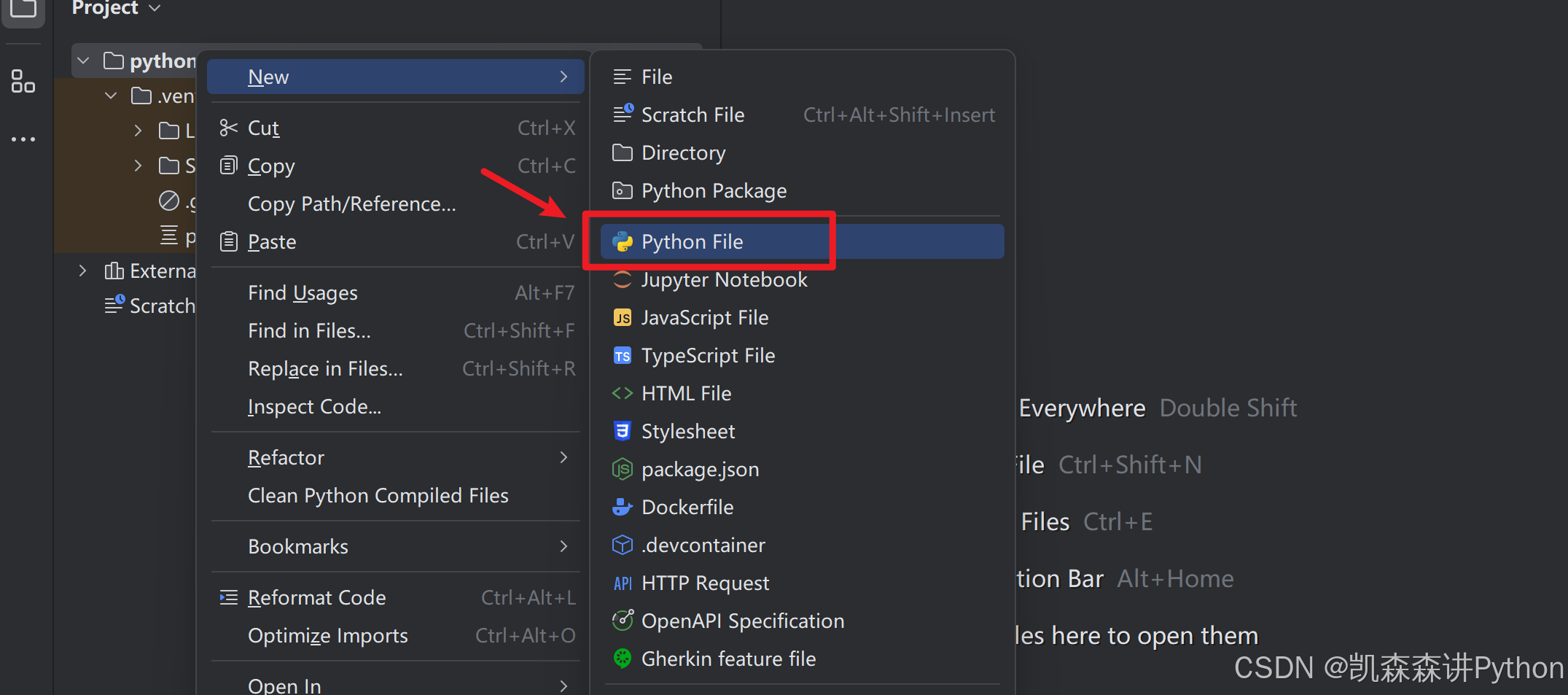This screenshot has height=695, width=1568.
Task: Click the OpenAPI Specification icon
Action: 623,621
